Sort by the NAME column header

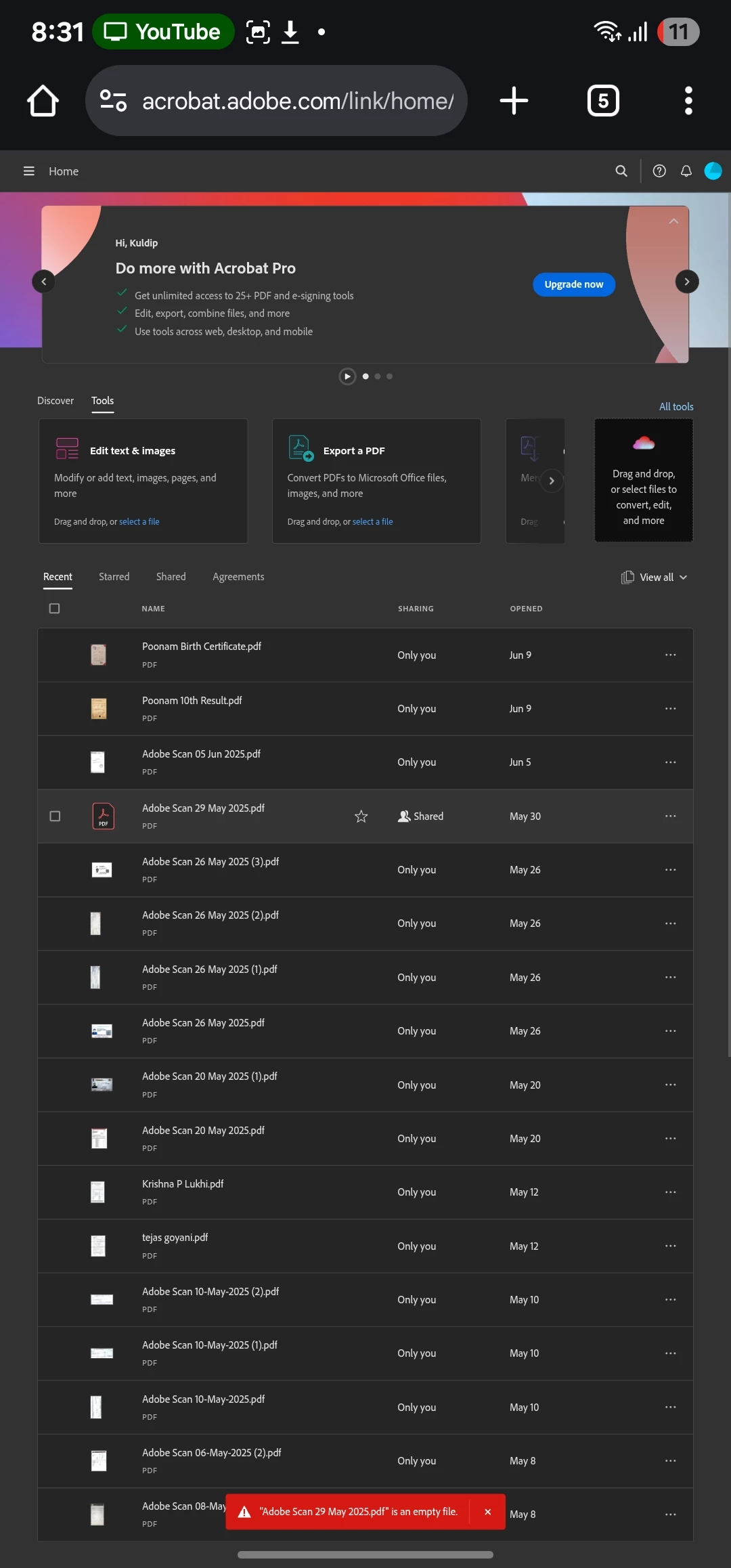click(154, 609)
